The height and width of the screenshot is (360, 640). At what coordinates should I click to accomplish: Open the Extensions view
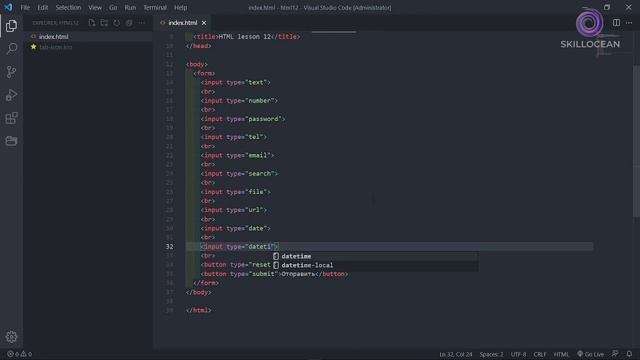(11, 118)
